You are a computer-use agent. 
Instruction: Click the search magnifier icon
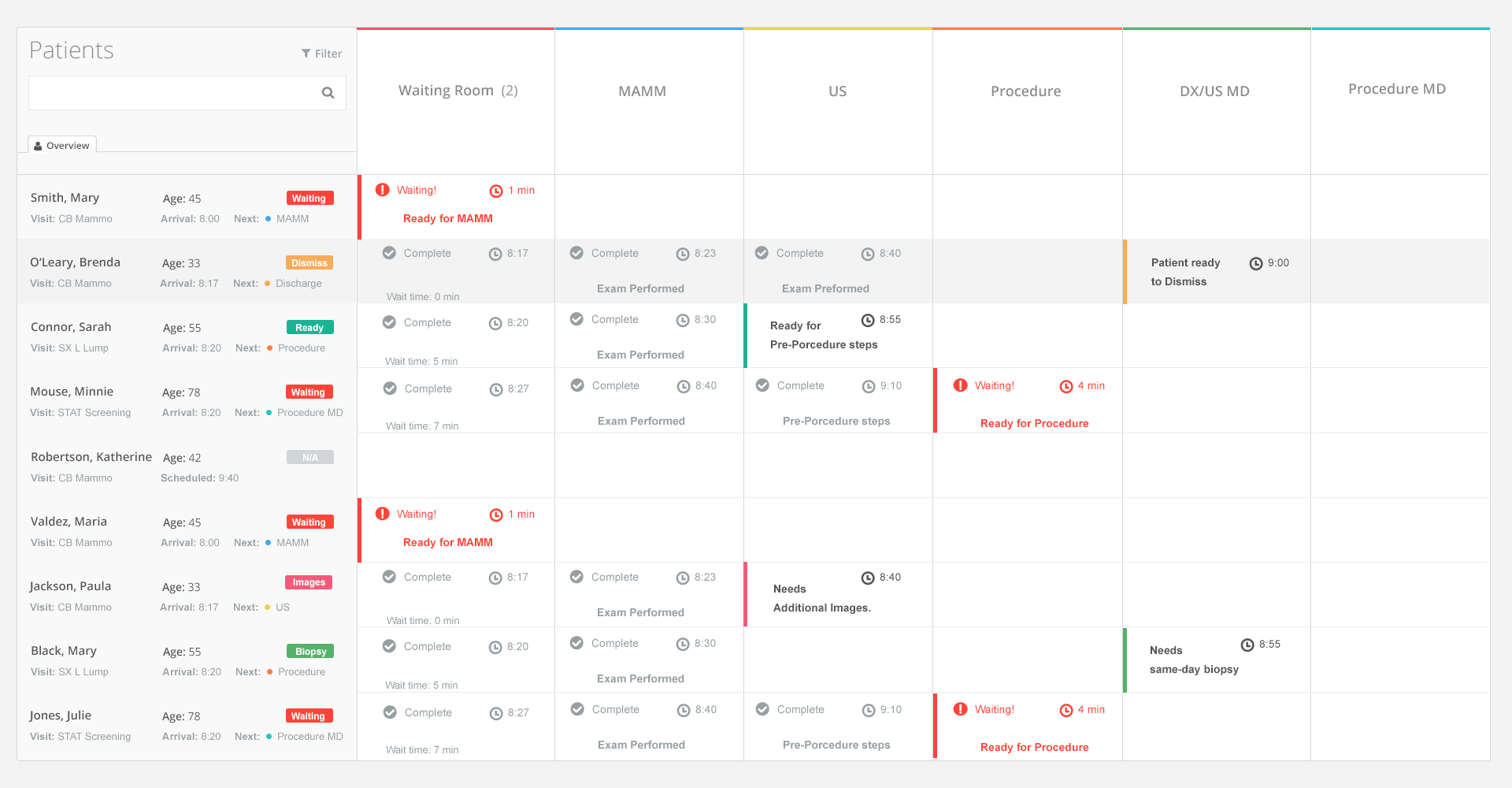click(328, 93)
